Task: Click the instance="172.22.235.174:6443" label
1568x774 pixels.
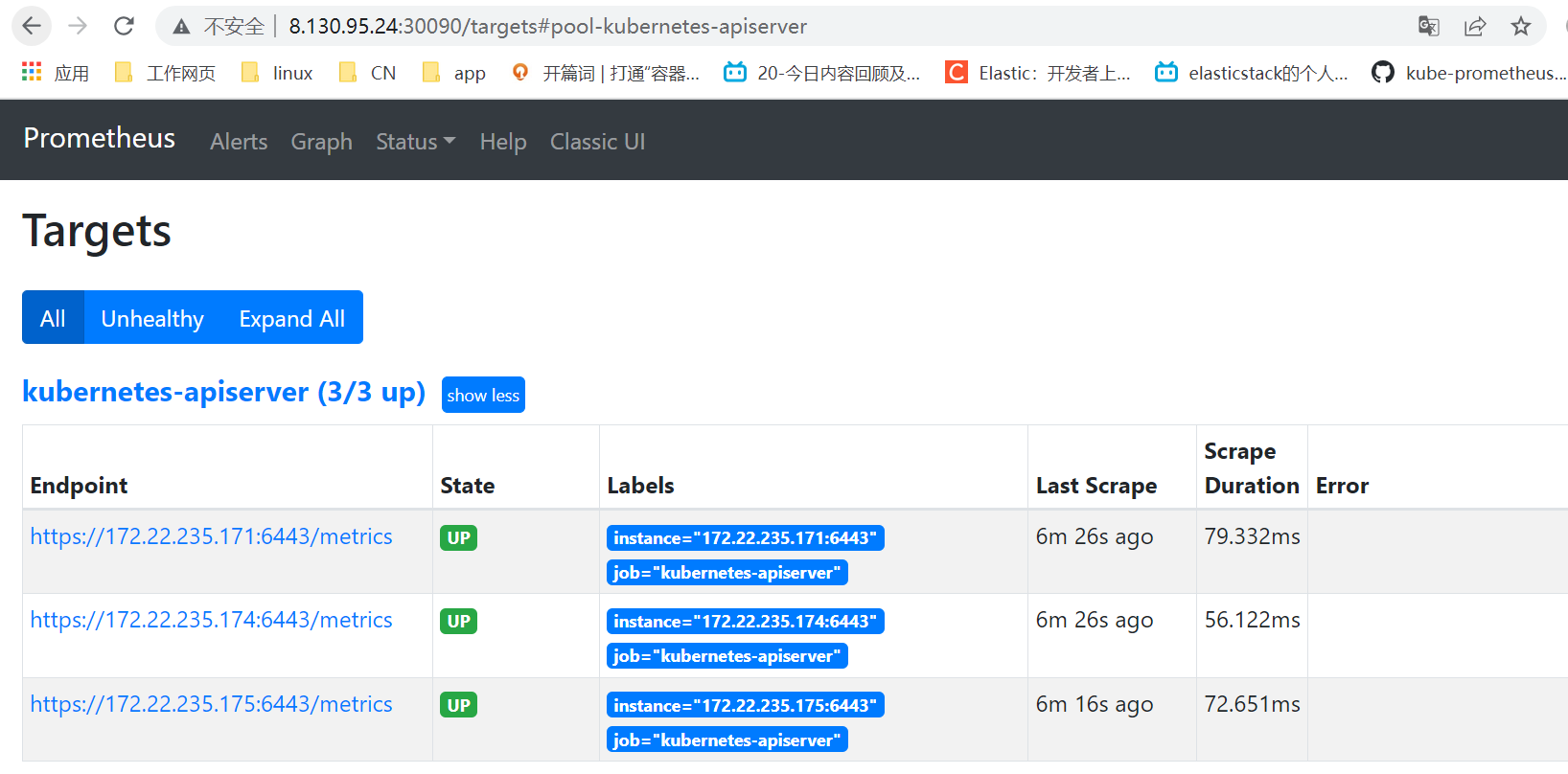Action: tap(746, 621)
